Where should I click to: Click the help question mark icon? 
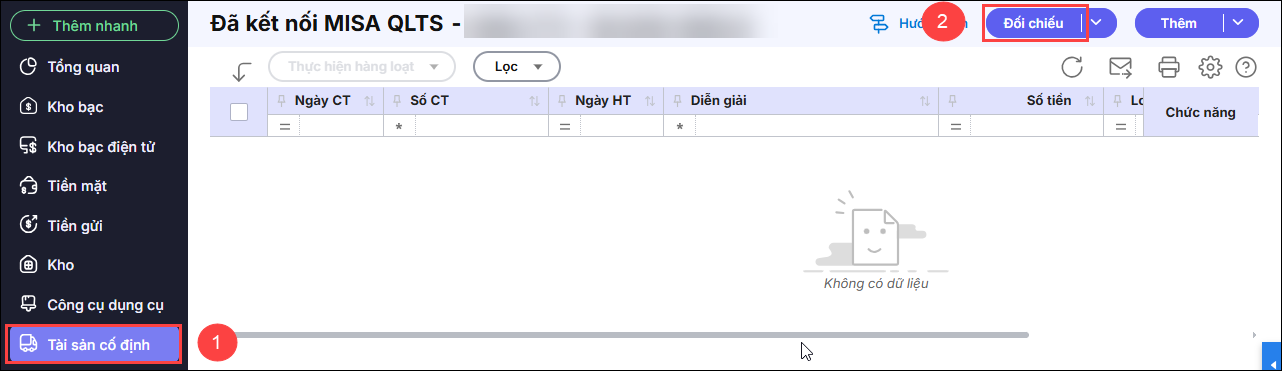pyautogui.click(x=1246, y=67)
